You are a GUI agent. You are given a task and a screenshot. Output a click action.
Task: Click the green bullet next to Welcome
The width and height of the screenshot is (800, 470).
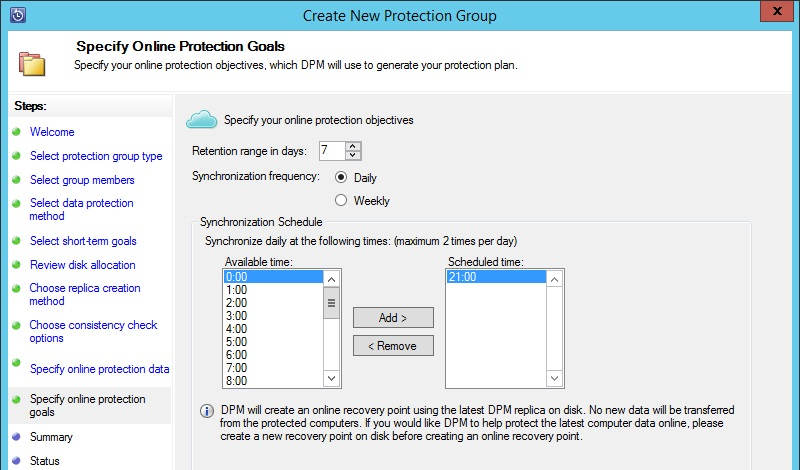click(16, 131)
